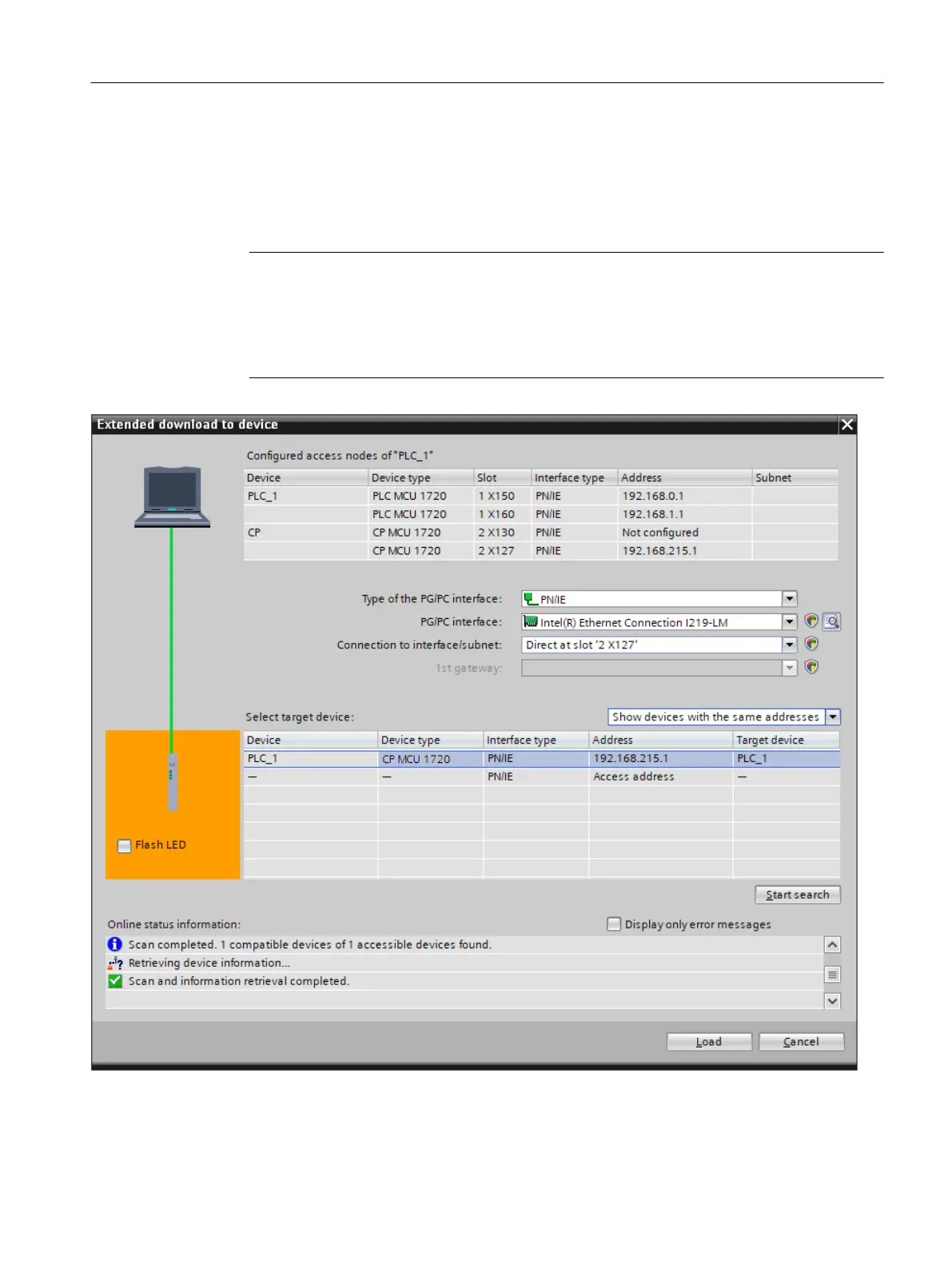Image resolution: width=952 pixels, height=1269 pixels.
Task: Click the status log scroll up arrow
Action: 832,945
